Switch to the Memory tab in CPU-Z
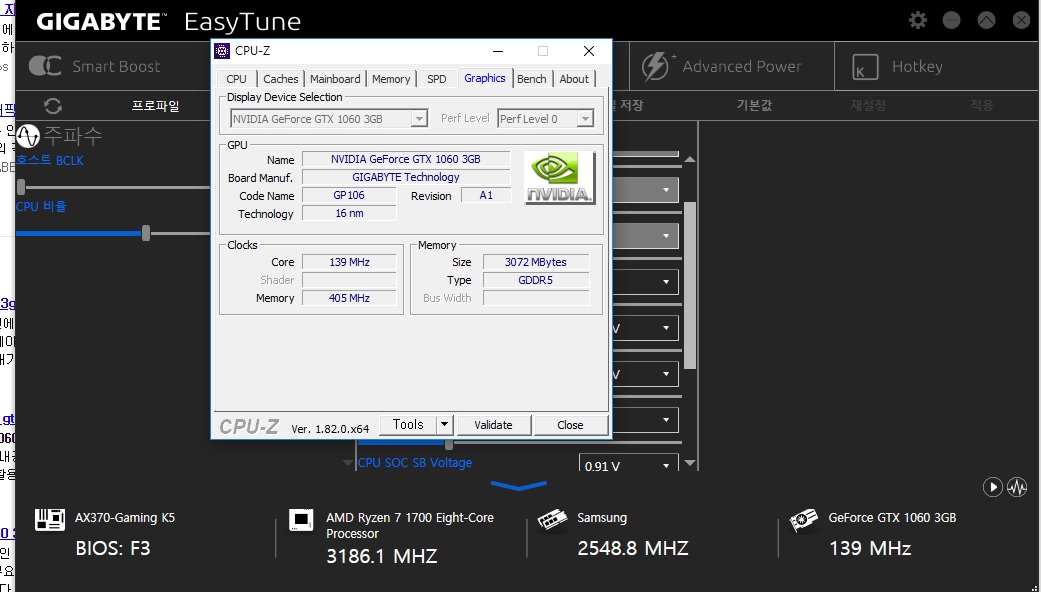This screenshot has height=592, width=1041. tap(391, 79)
